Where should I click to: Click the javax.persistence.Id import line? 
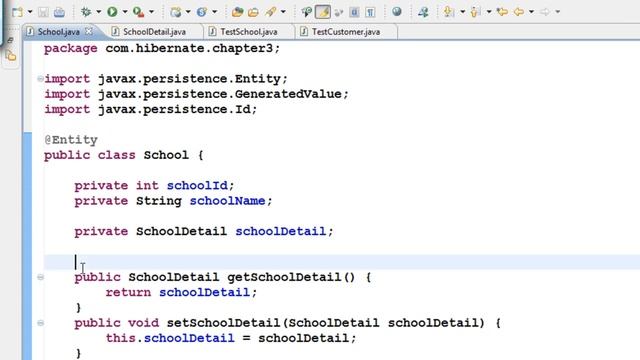pyautogui.click(x=151, y=109)
